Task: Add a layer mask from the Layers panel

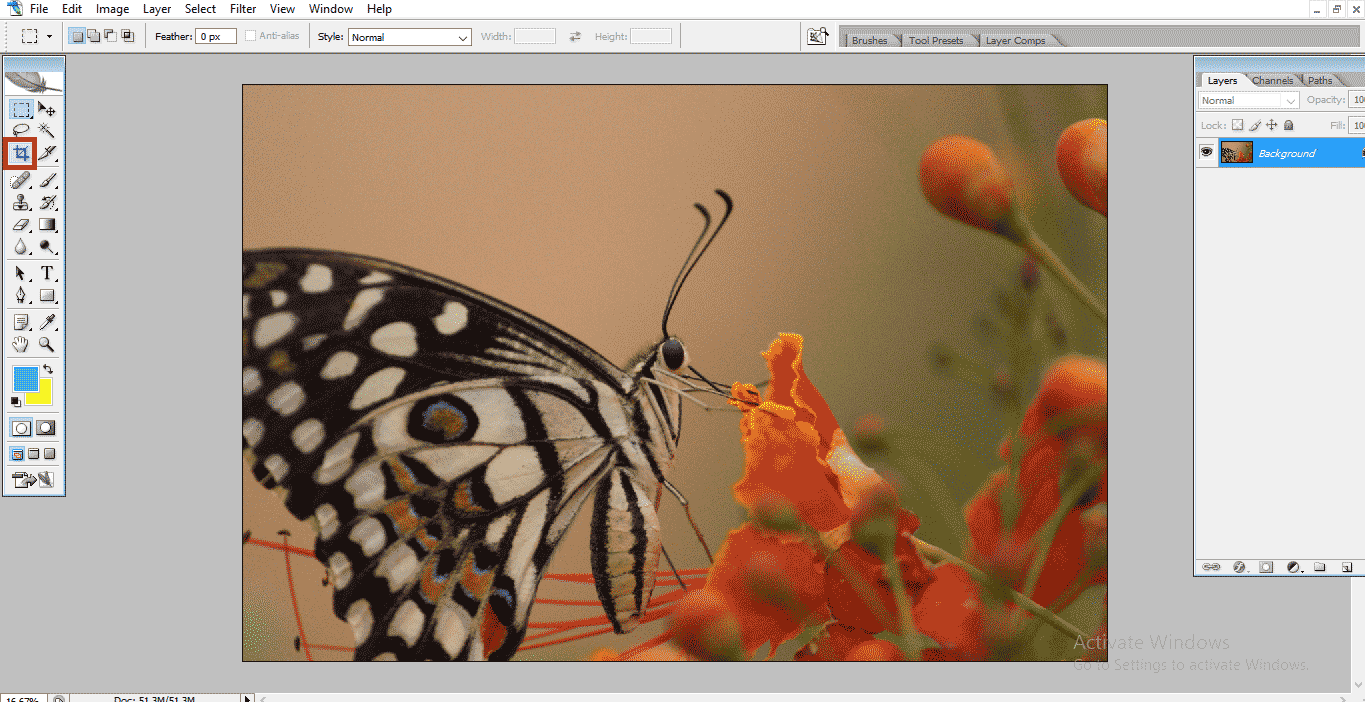Action: 1265,567
